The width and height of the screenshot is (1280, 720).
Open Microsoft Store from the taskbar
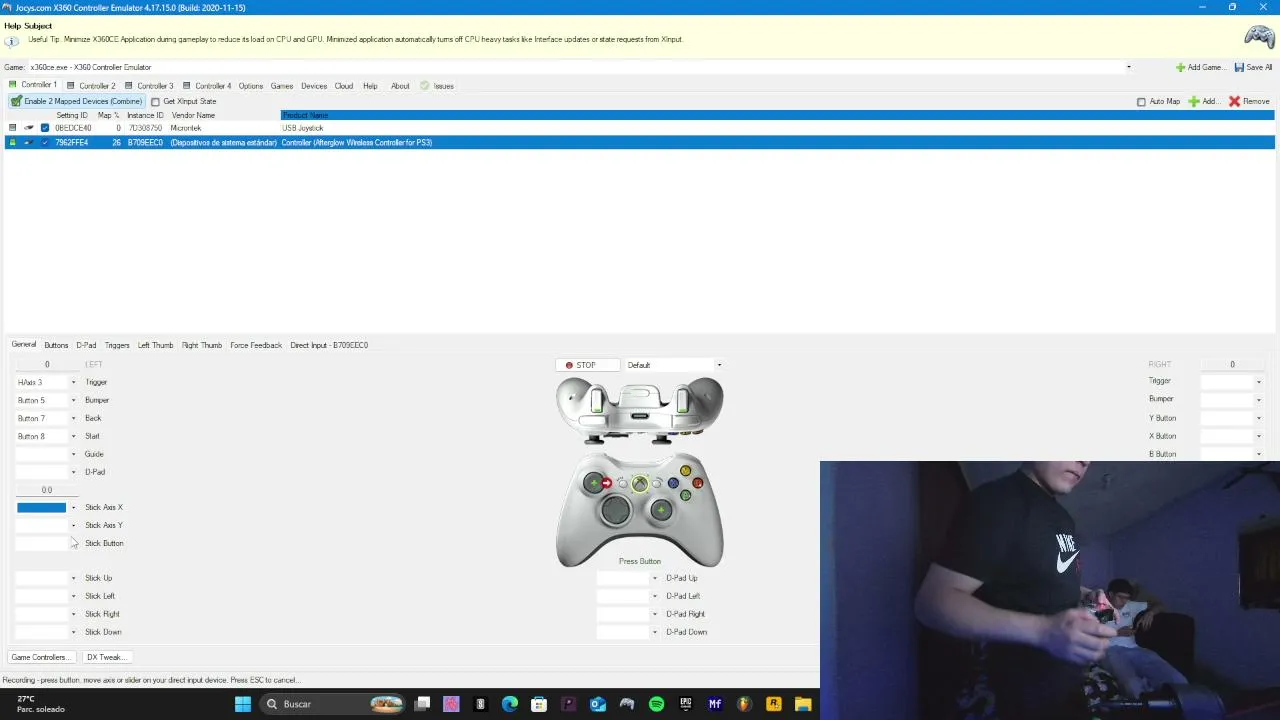[539, 704]
